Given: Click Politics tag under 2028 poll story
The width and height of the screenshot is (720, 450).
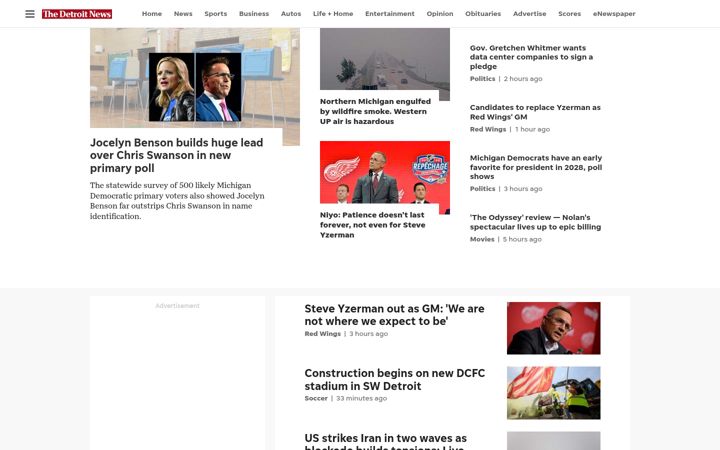Looking at the screenshot, I should click(x=482, y=189).
